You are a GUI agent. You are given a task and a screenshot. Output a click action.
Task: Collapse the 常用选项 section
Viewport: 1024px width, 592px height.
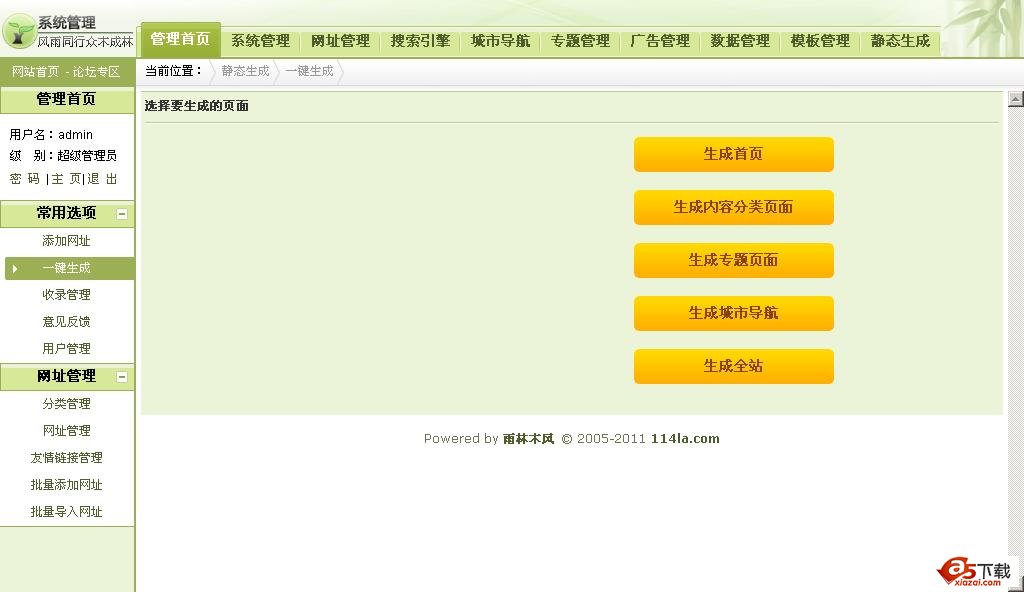click(x=121, y=214)
